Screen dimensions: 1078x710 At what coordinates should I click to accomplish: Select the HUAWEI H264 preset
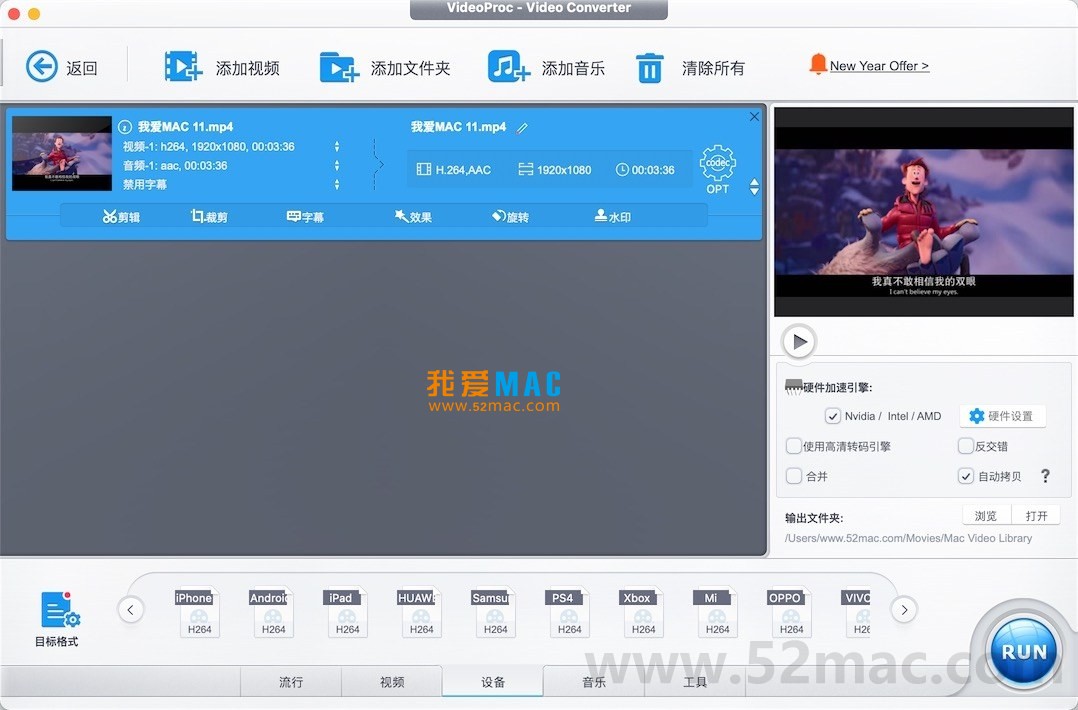click(420, 612)
